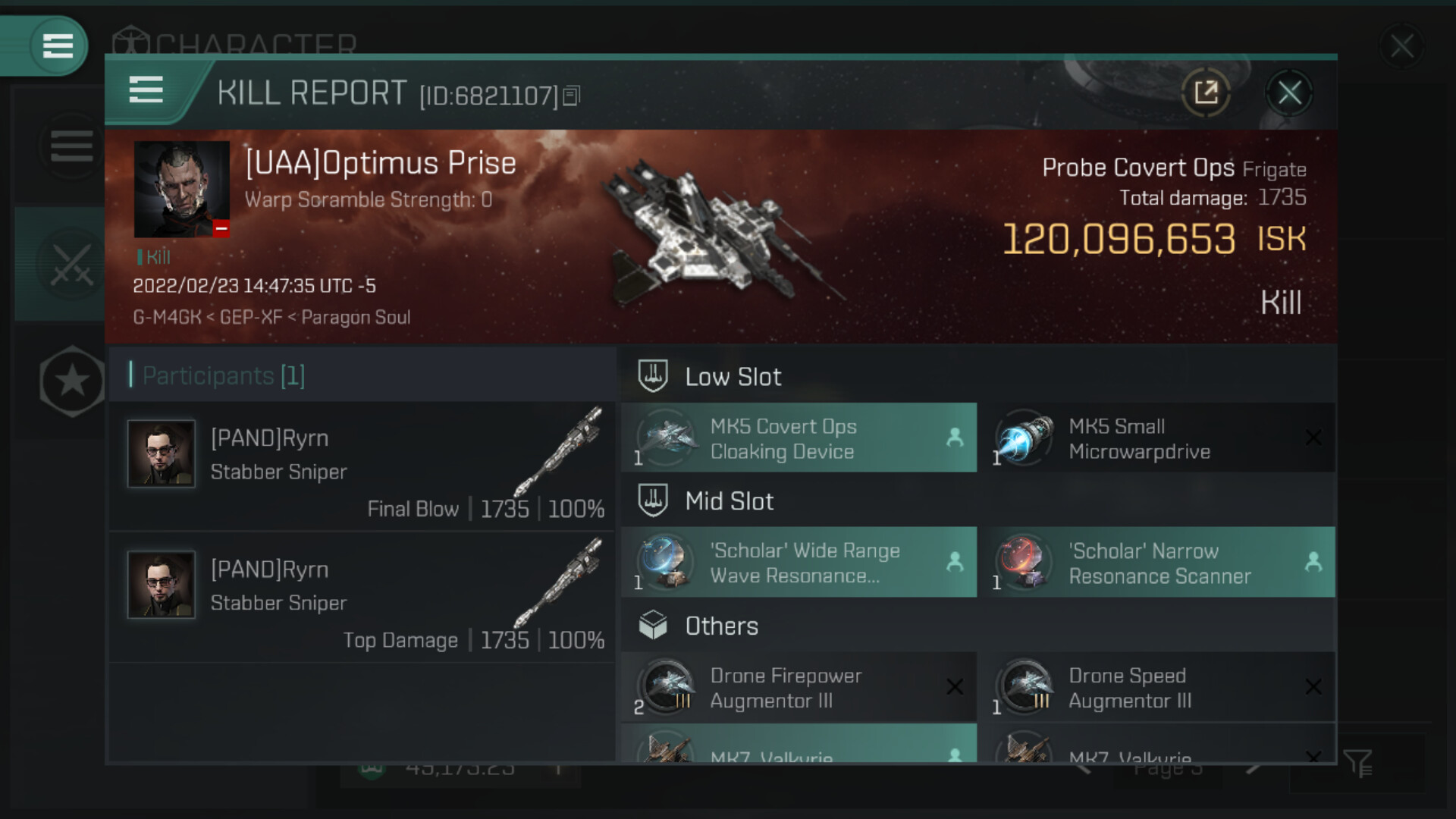Select Drone Speed Augmentor III item
The height and width of the screenshot is (819, 1456).
coord(1157,687)
